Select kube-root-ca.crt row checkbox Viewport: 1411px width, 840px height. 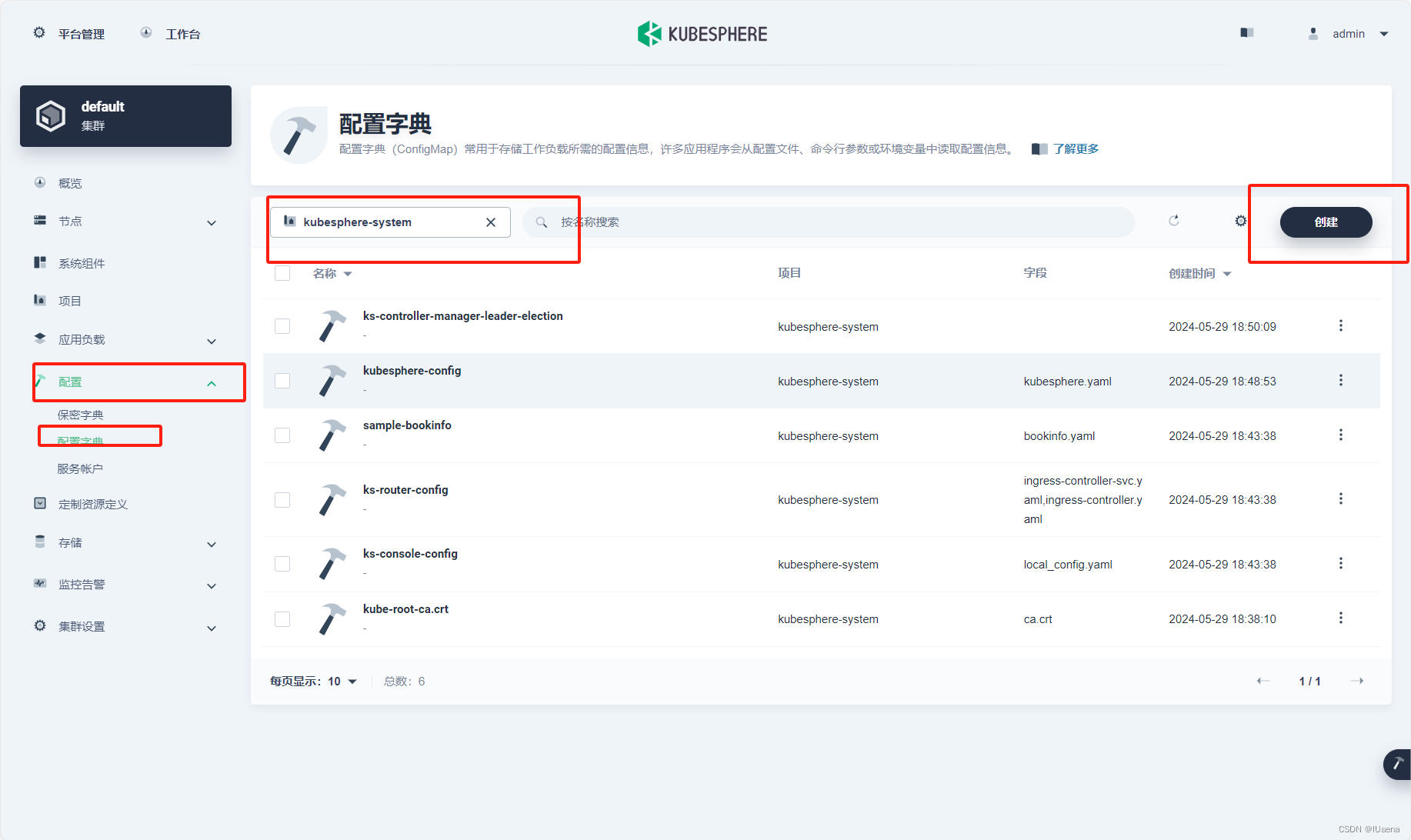click(282, 619)
